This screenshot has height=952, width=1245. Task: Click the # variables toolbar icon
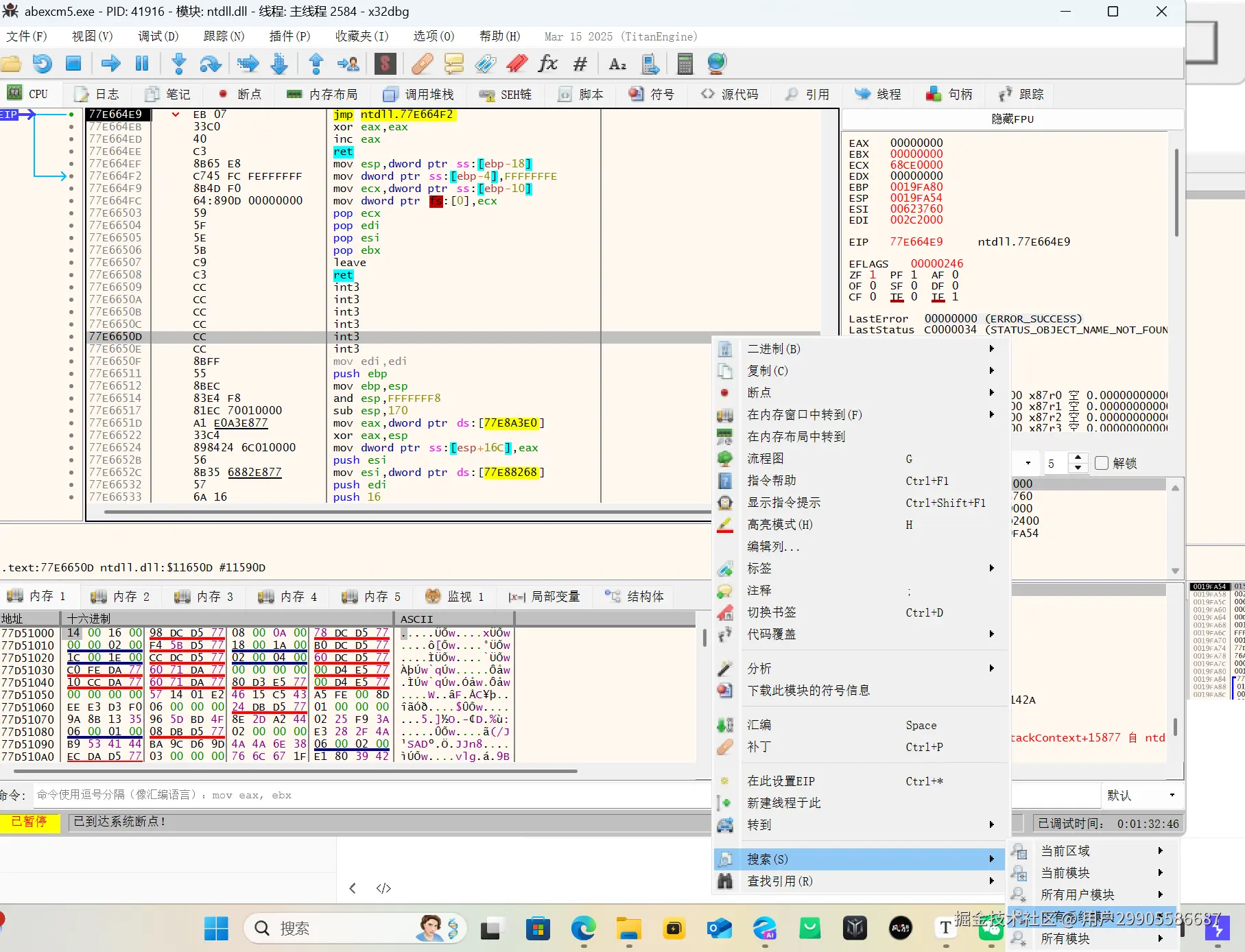(580, 64)
